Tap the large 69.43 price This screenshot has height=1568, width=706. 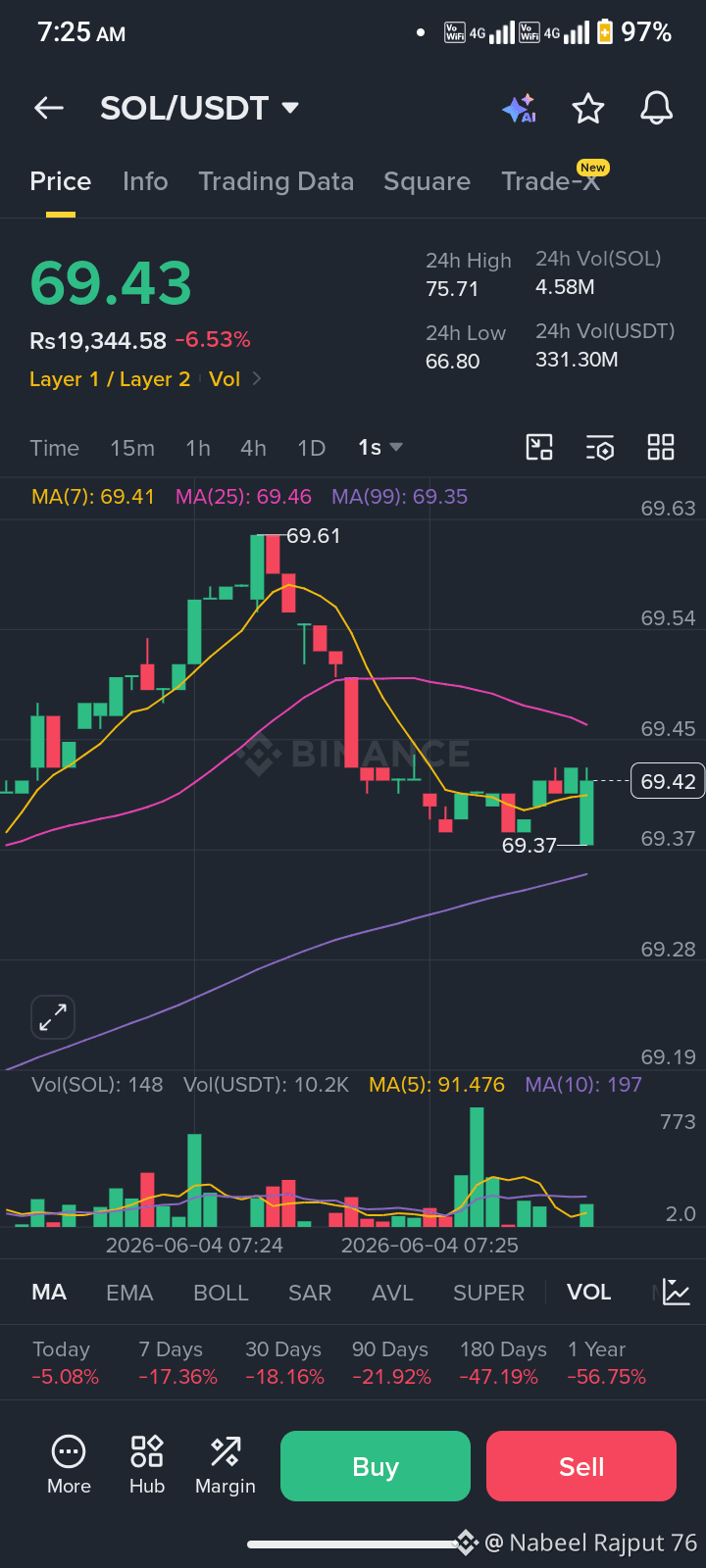pyautogui.click(x=111, y=283)
